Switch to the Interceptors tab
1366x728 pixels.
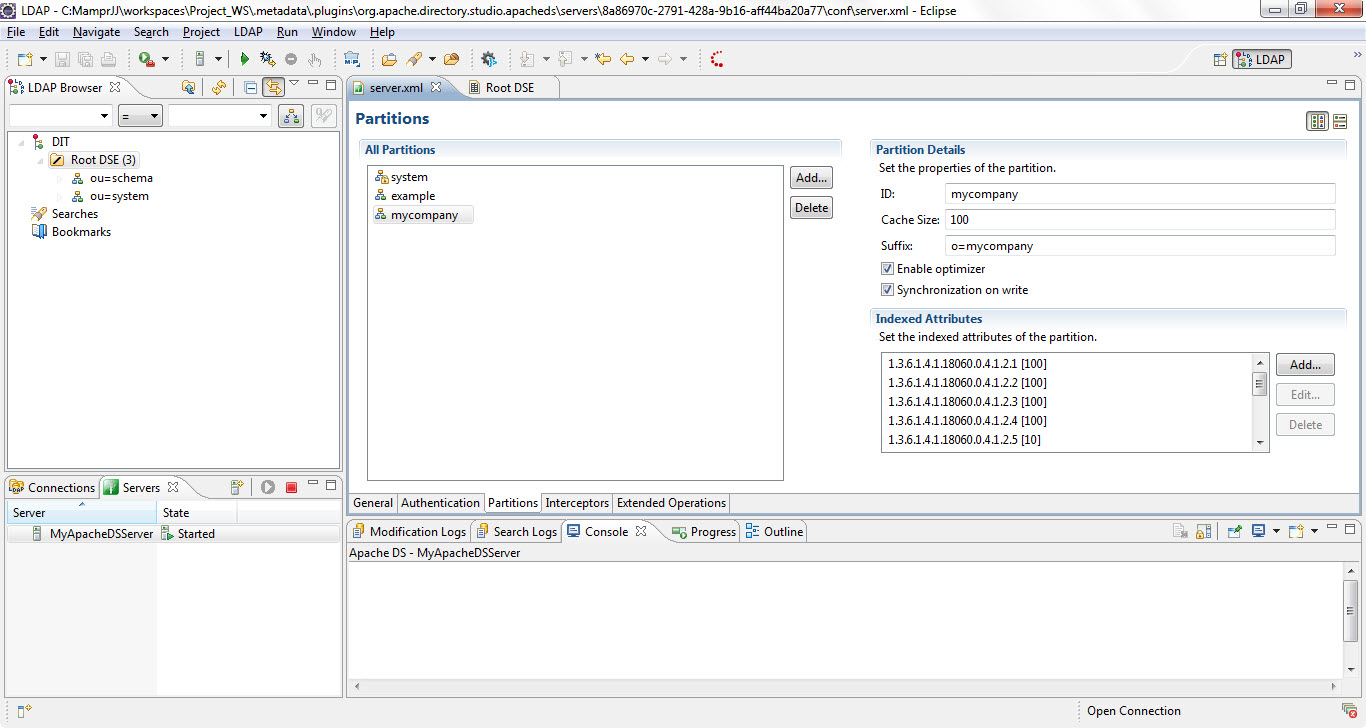tap(577, 503)
